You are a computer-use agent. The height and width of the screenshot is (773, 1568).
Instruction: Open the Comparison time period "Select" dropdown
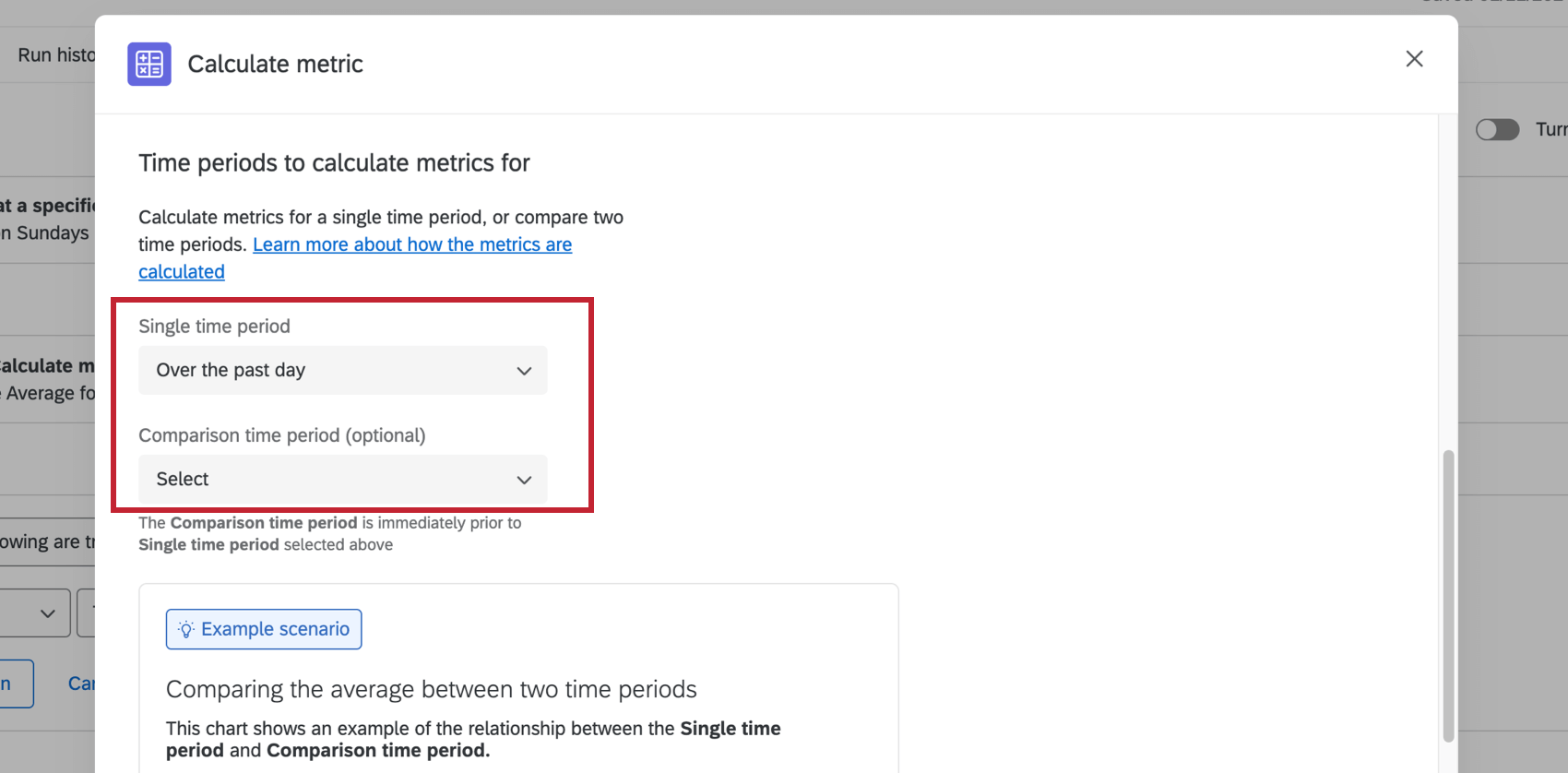(x=342, y=480)
